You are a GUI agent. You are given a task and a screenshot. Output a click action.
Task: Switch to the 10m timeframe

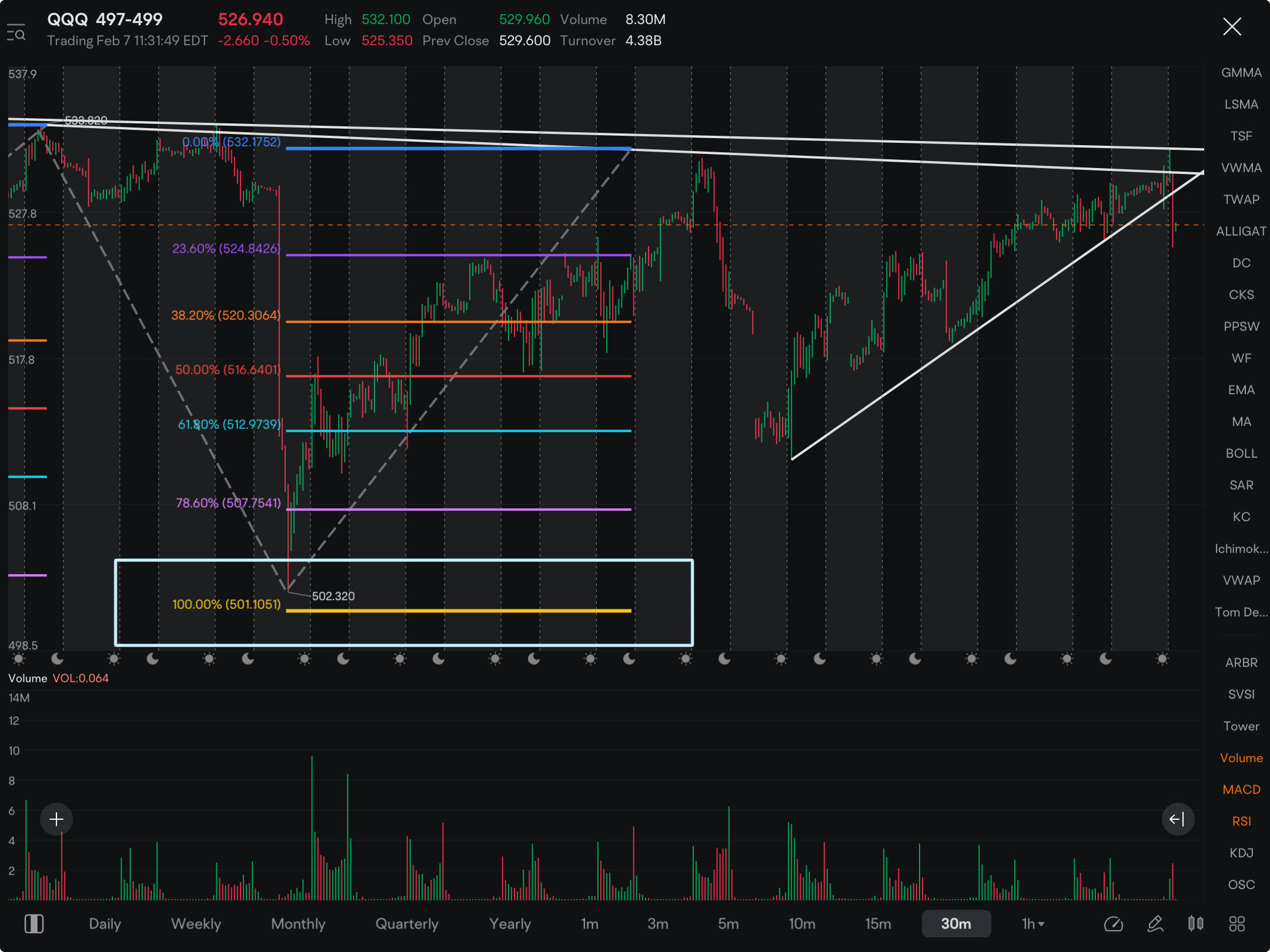pyautogui.click(x=802, y=924)
